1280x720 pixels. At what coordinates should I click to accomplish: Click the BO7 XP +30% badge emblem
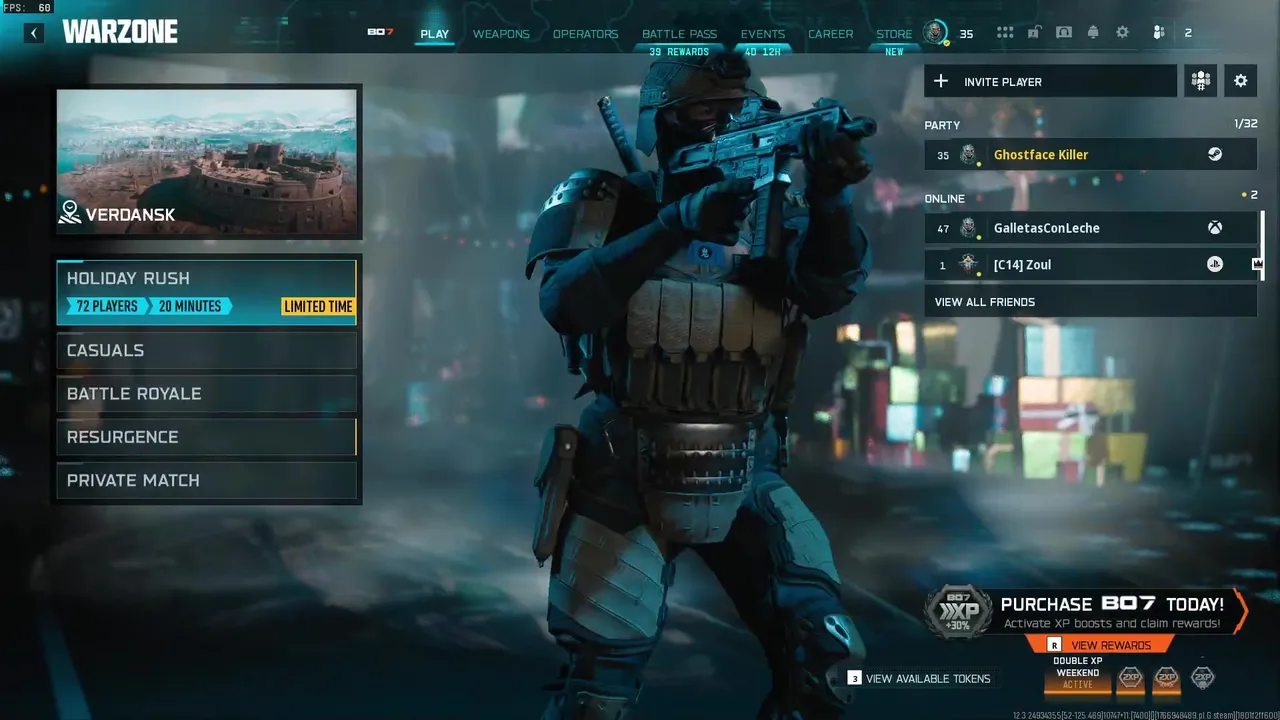957,612
